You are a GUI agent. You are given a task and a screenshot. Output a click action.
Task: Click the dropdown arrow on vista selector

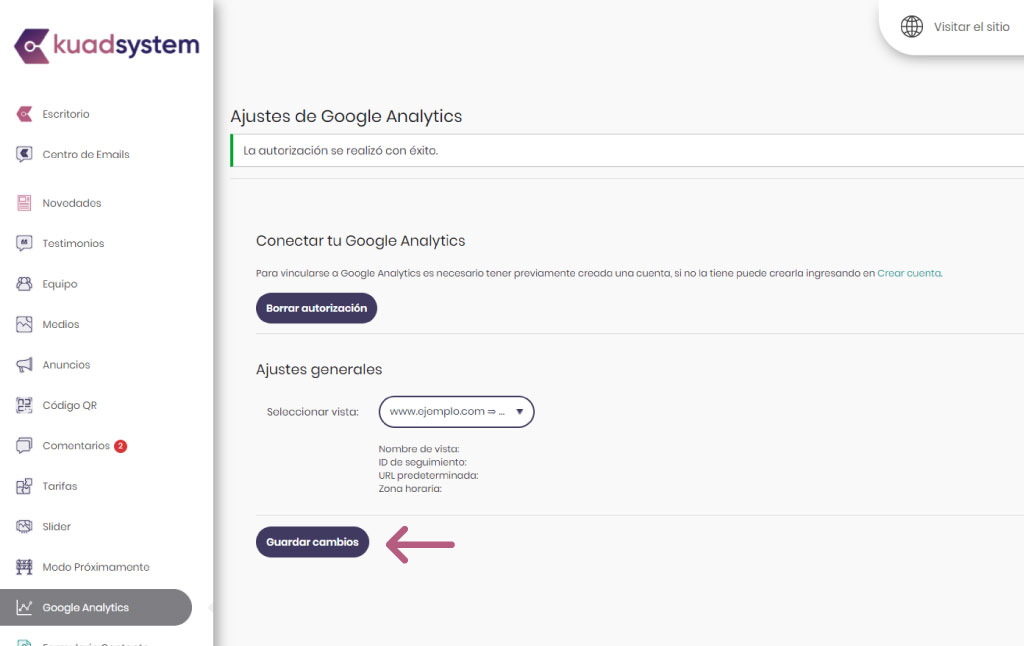520,412
